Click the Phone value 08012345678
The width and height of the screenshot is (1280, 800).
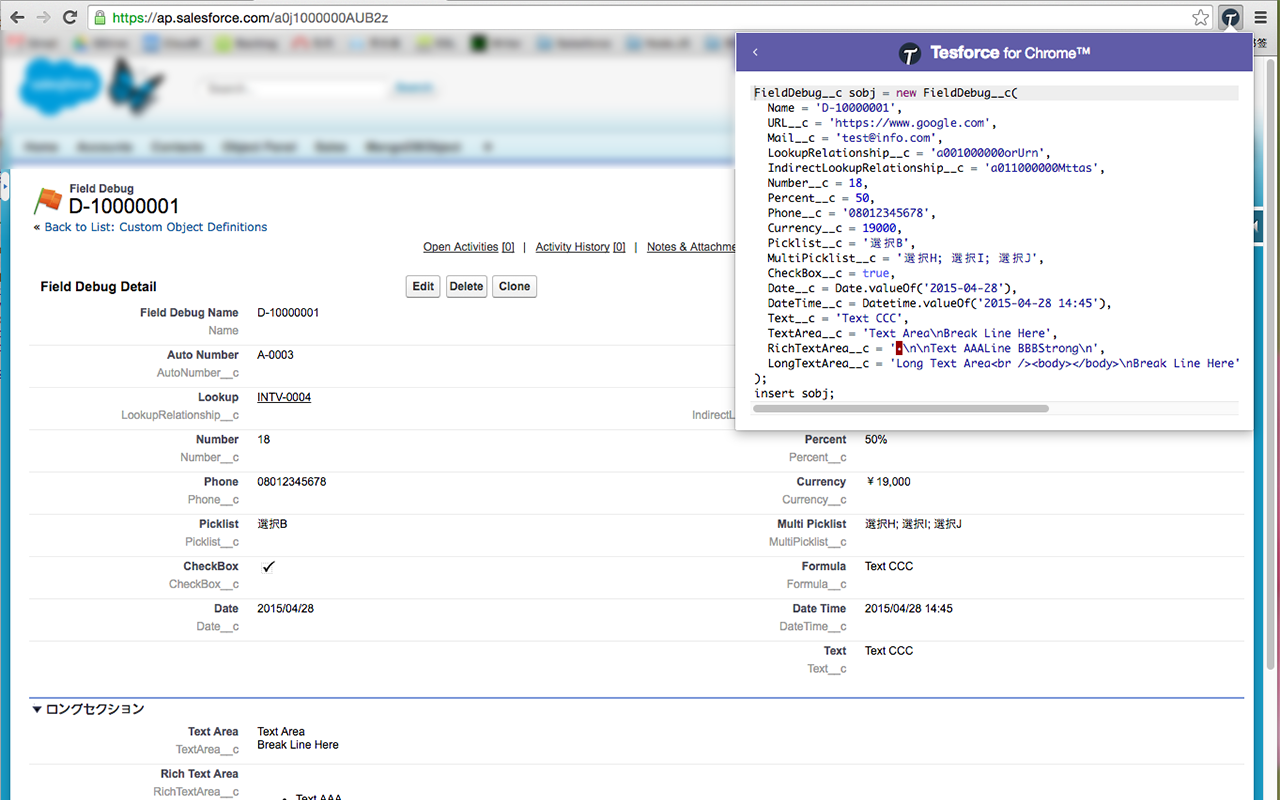(x=292, y=482)
